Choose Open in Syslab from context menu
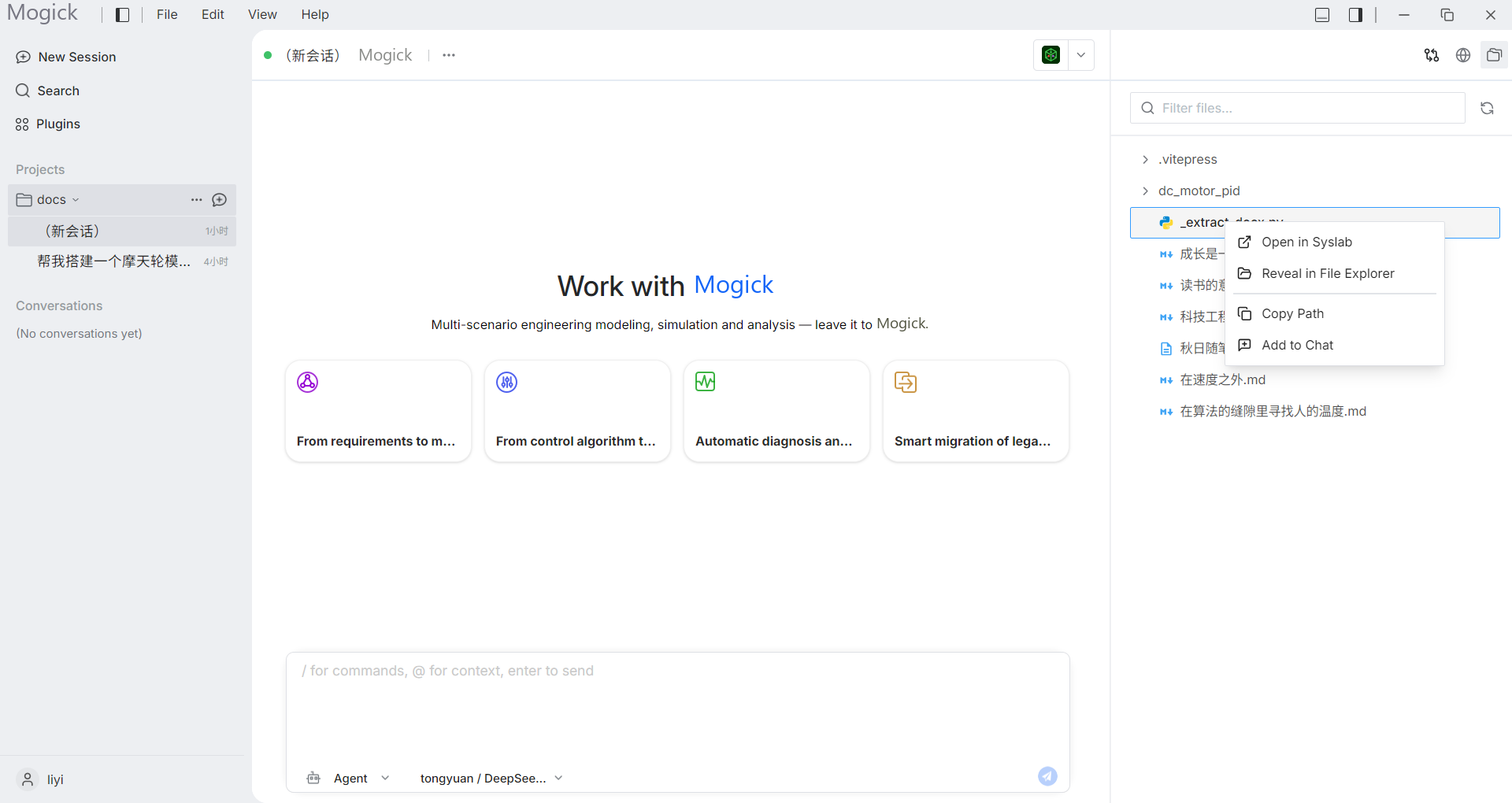This screenshot has height=803, width=1512. 1335,242
